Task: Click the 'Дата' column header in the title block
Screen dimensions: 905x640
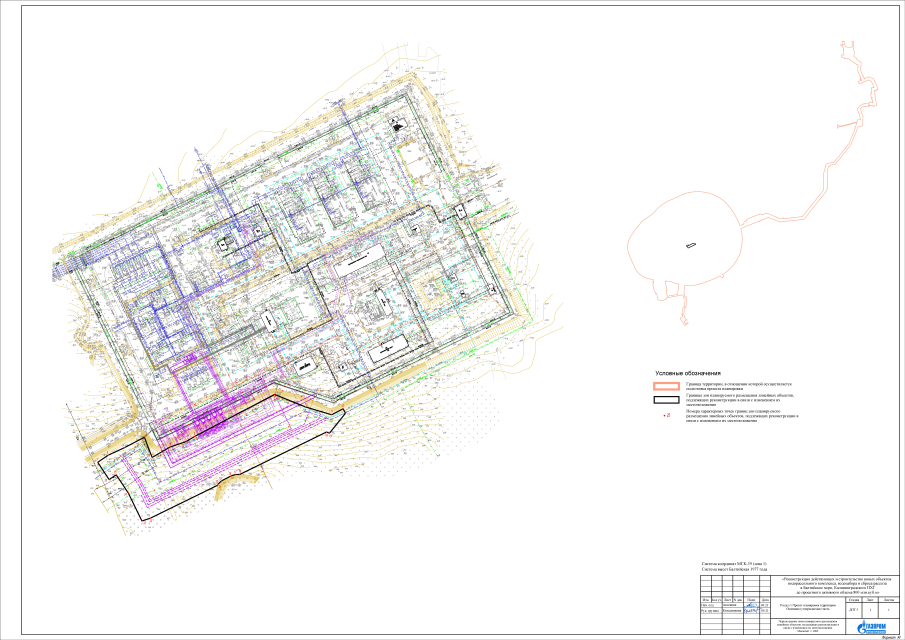Action: (x=764, y=600)
